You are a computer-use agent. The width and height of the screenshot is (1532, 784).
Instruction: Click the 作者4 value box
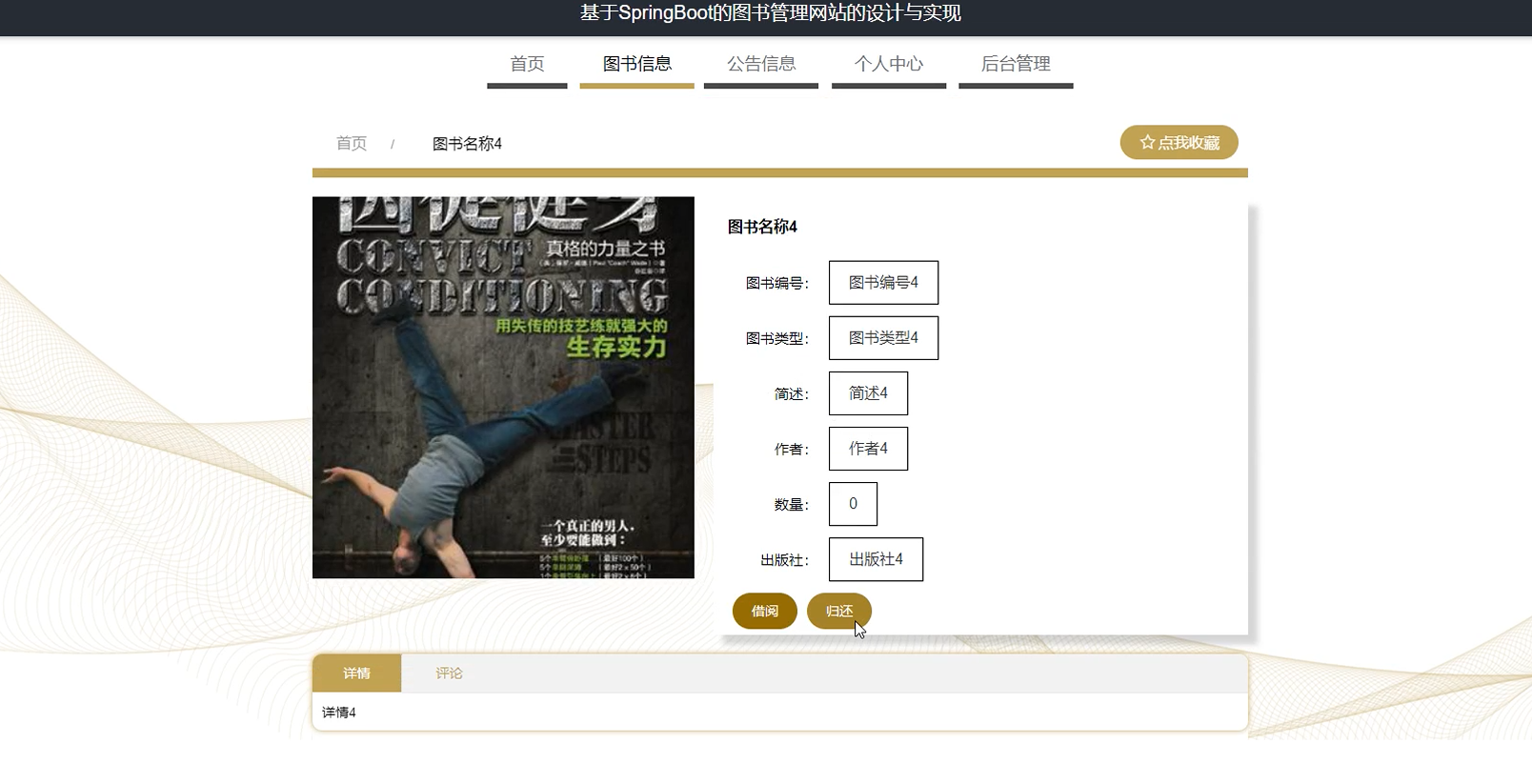[x=868, y=449]
